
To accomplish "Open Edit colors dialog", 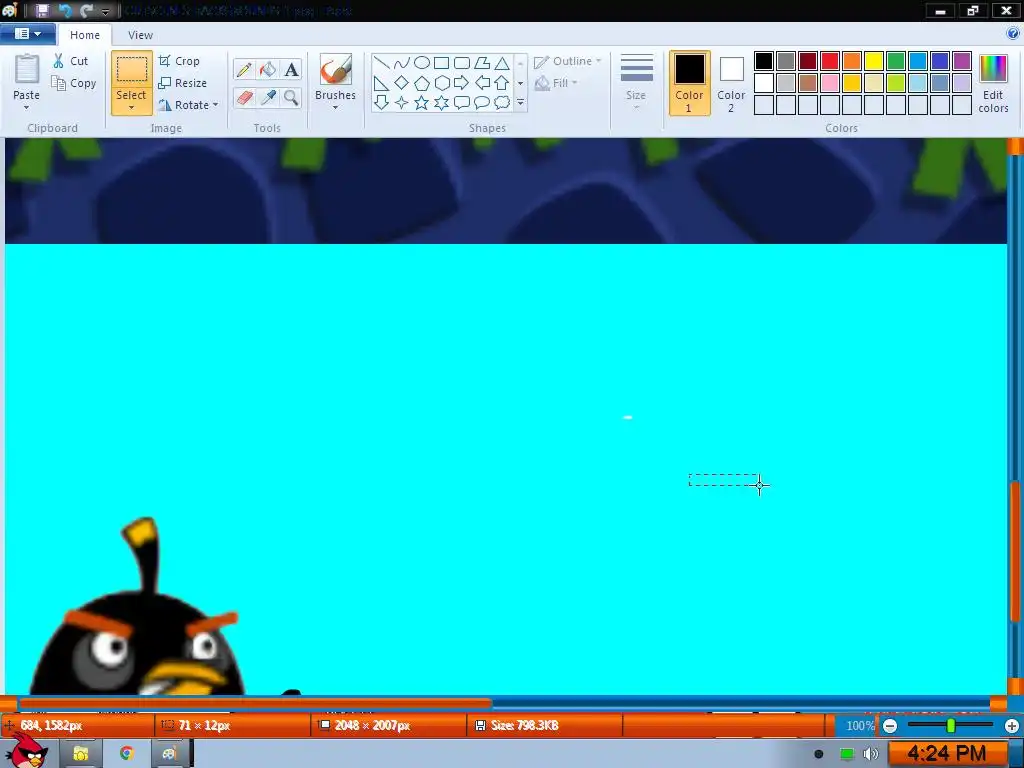I will point(993,84).
